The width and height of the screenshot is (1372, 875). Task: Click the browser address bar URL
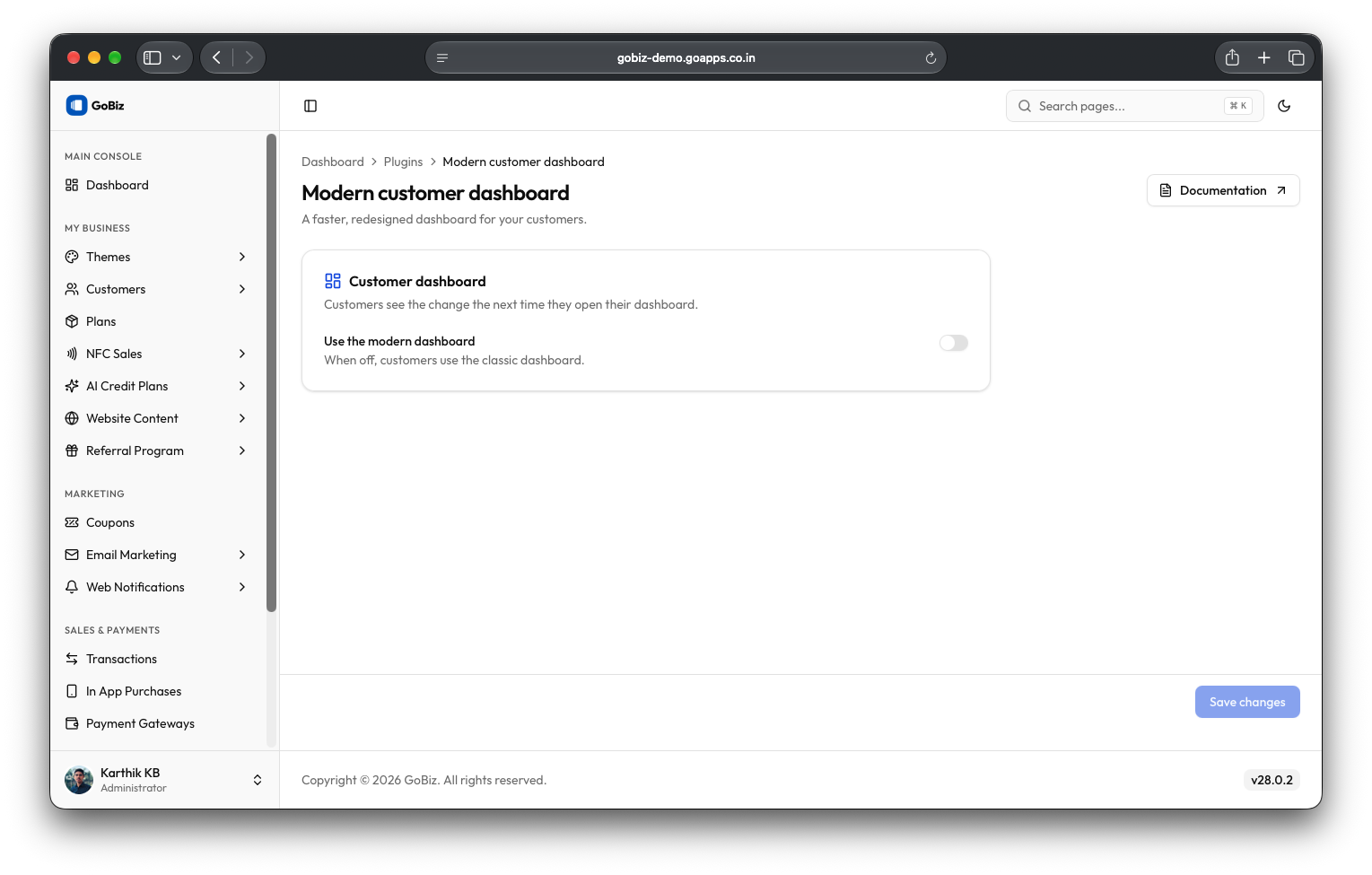pos(686,57)
